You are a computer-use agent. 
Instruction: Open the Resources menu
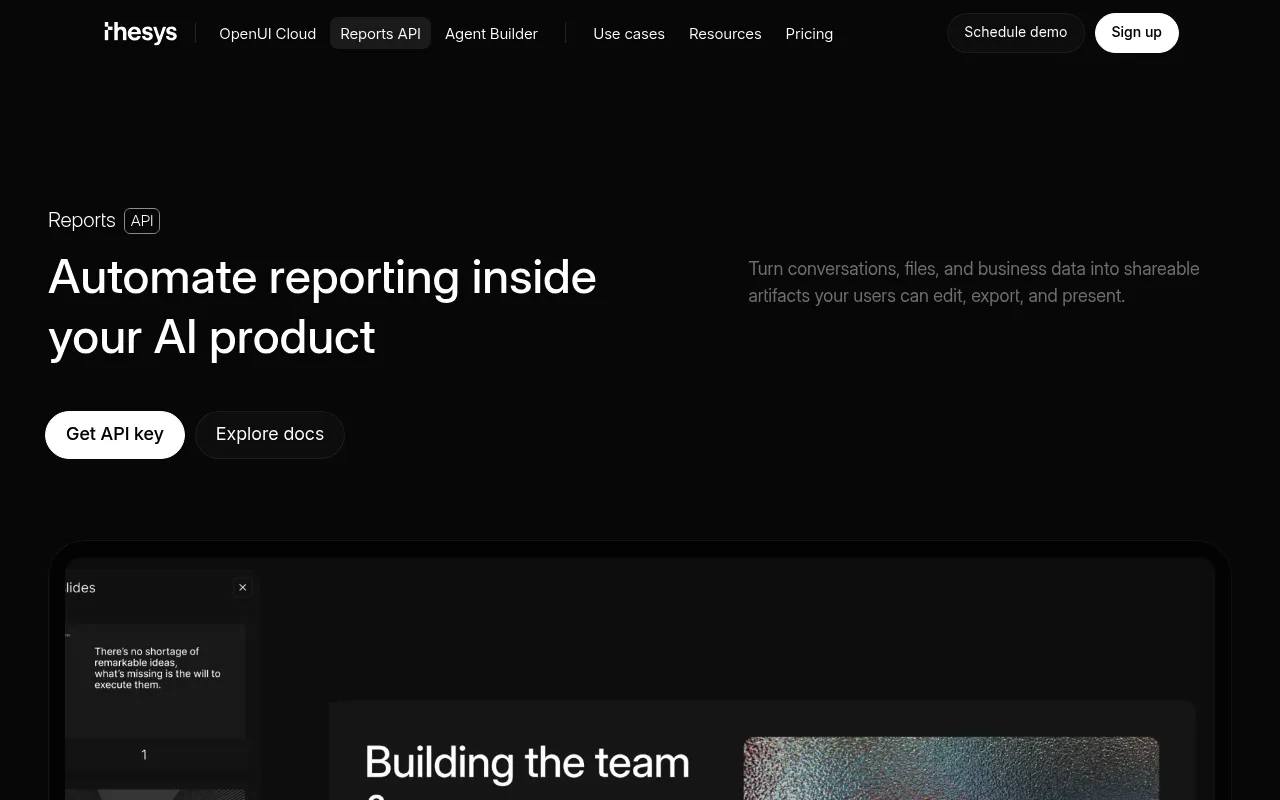(725, 34)
